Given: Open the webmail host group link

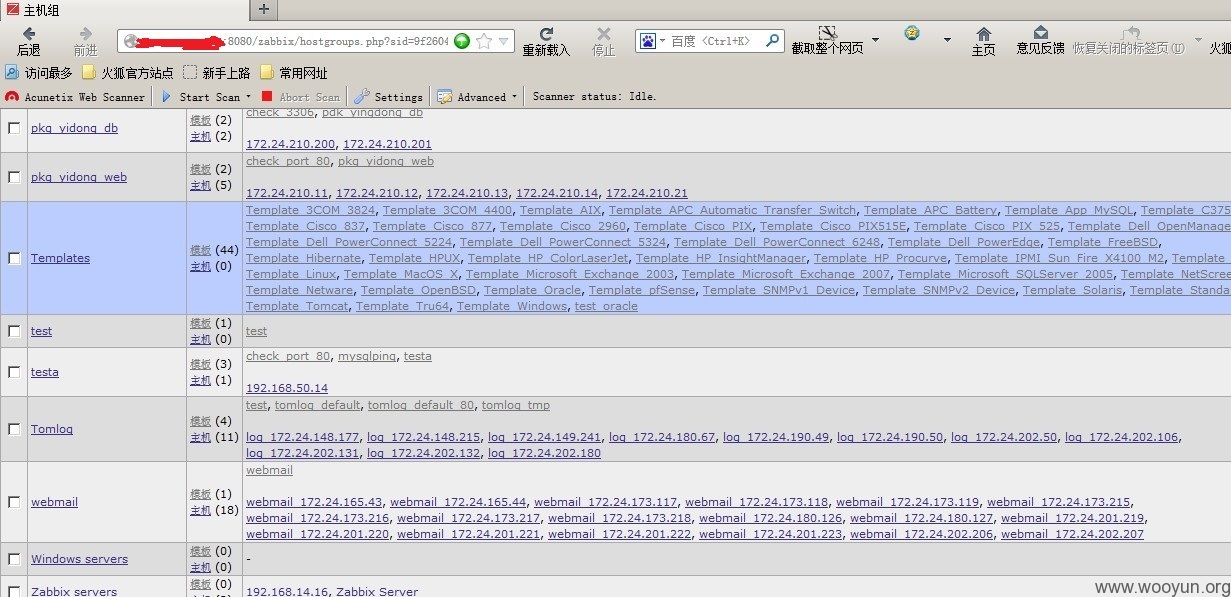Looking at the screenshot, I should coord(54,502).
